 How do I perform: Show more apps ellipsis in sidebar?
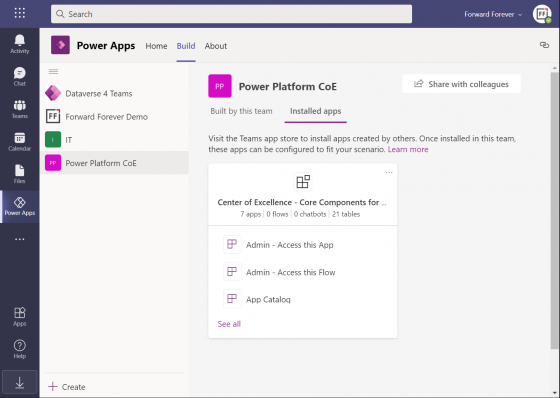click(x=20, y=239)
